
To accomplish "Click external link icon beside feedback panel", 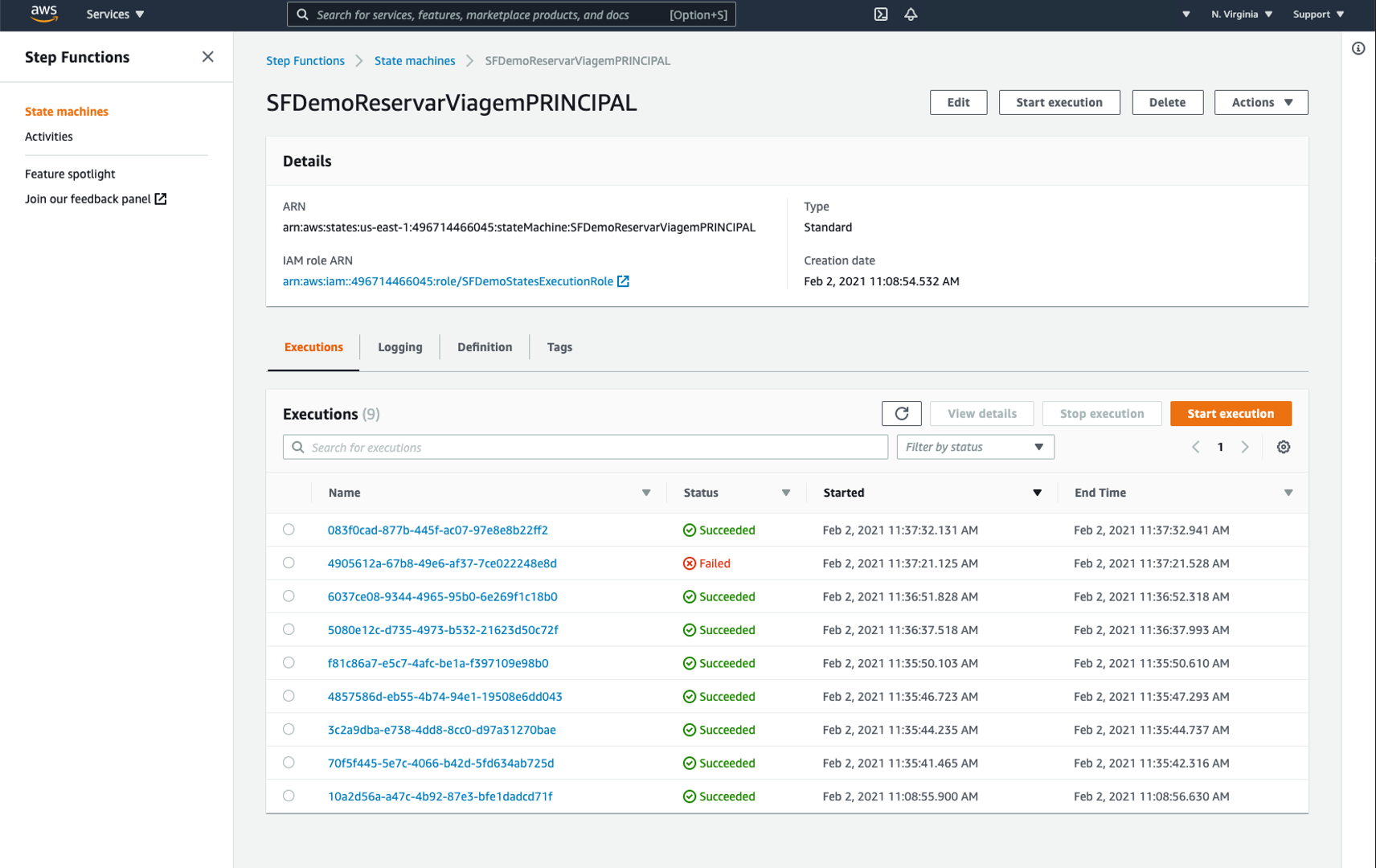I will click(161, 199).
